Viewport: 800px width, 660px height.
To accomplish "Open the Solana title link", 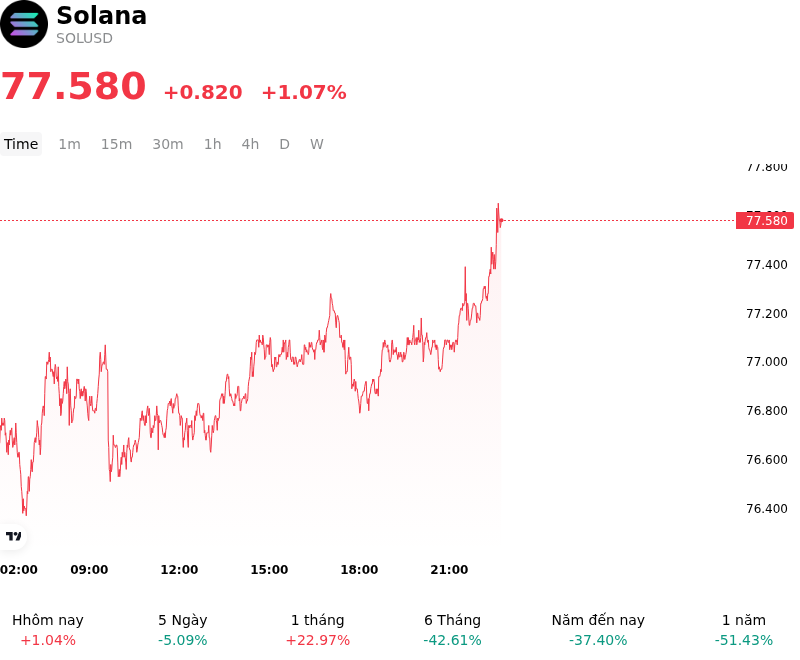I will tap(102, 15).
